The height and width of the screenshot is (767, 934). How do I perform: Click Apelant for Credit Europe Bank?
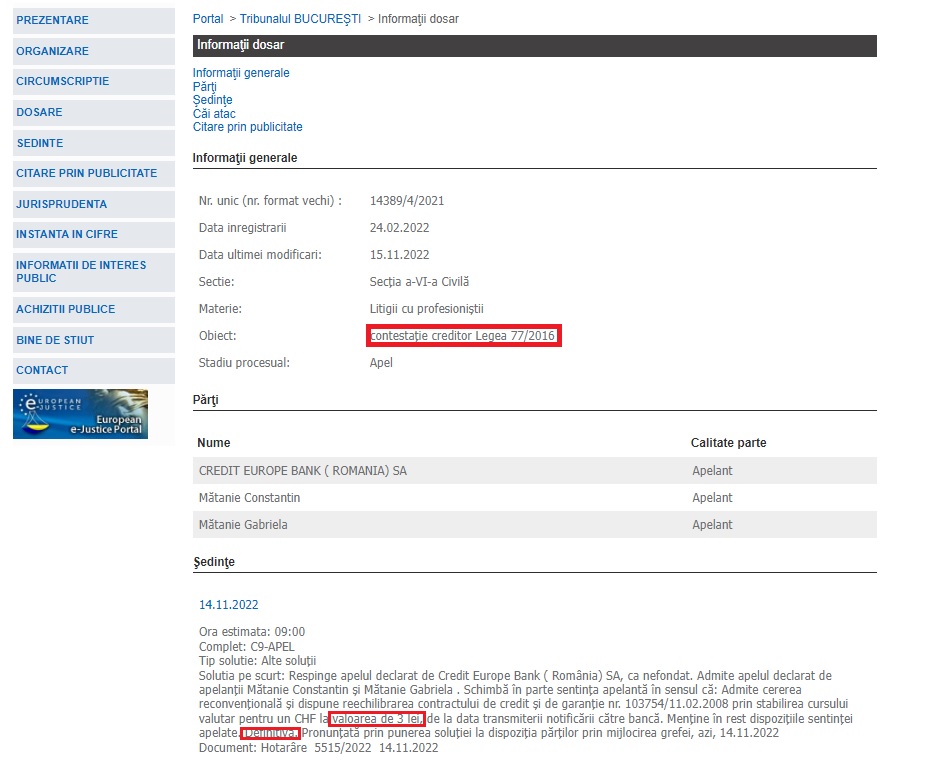coord(712,470)
